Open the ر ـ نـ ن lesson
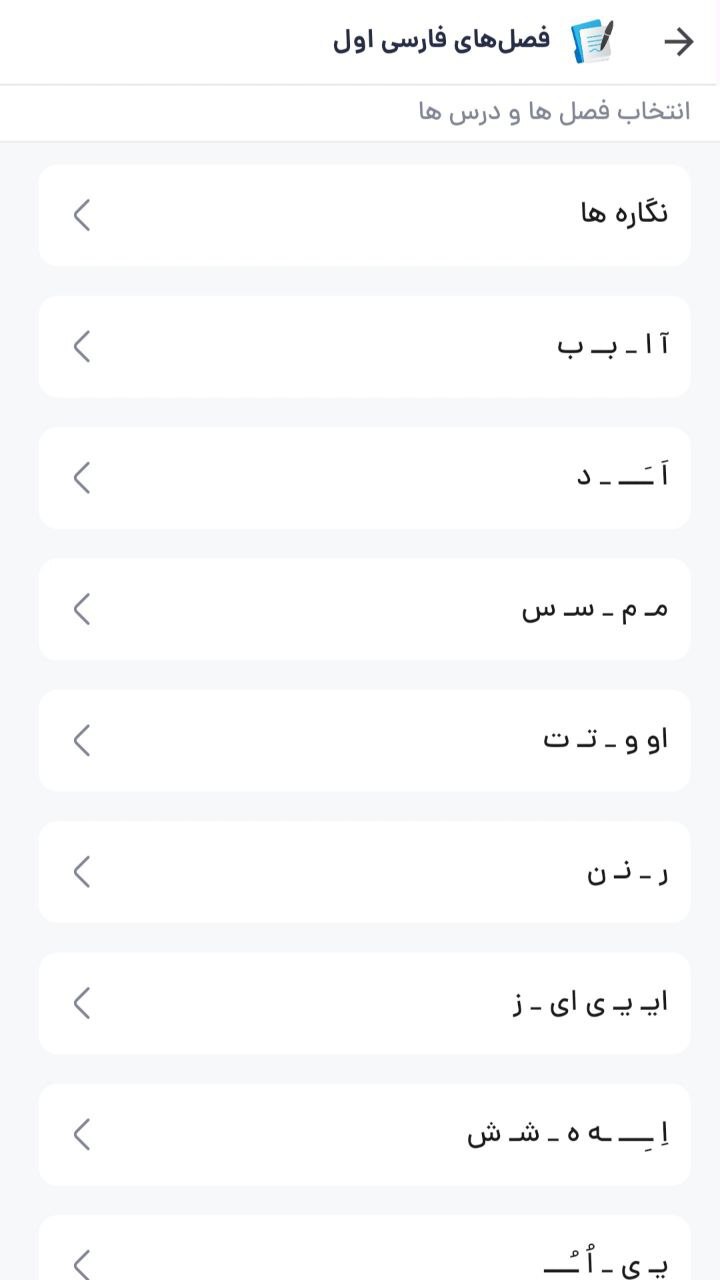The width and height of the screenshot is (720, 1280). click(627, 872)
